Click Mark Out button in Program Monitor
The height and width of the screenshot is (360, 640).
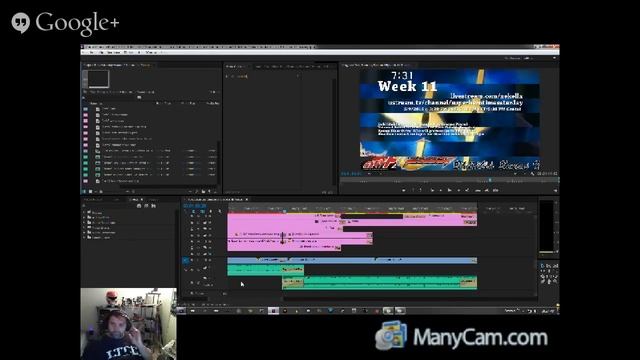(420, 190)
